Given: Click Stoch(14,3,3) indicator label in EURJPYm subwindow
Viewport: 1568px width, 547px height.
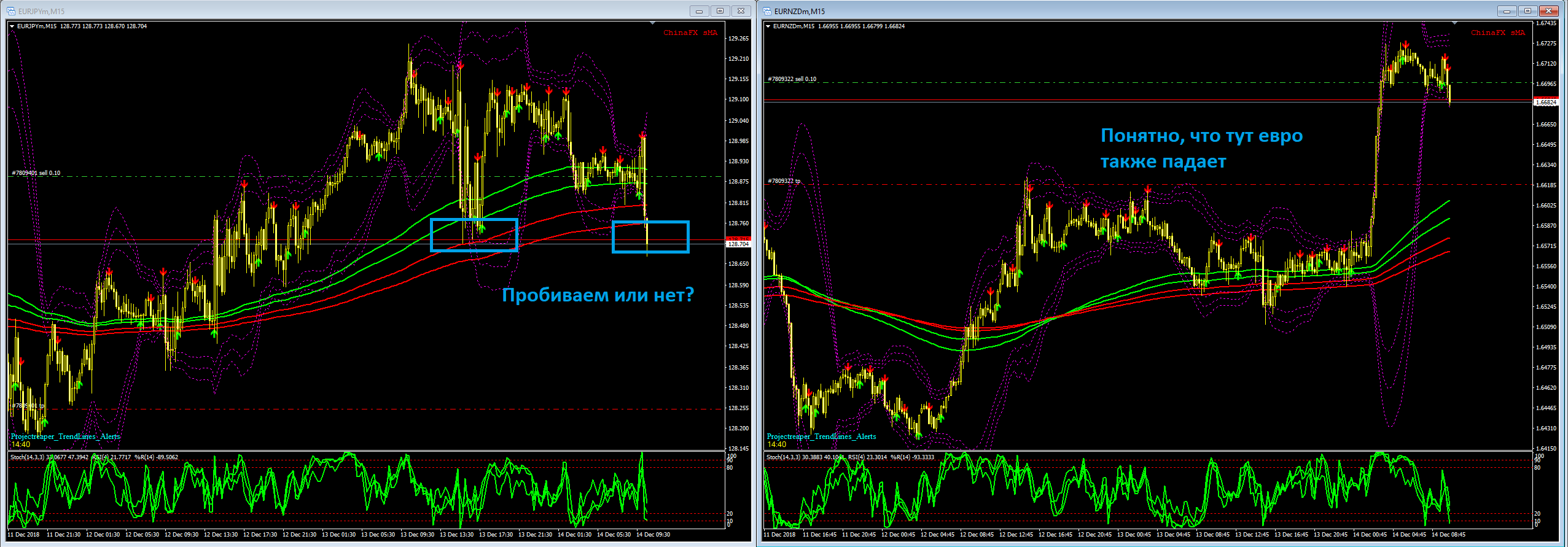Looking at the screenshot, I should tap(28, 457).
